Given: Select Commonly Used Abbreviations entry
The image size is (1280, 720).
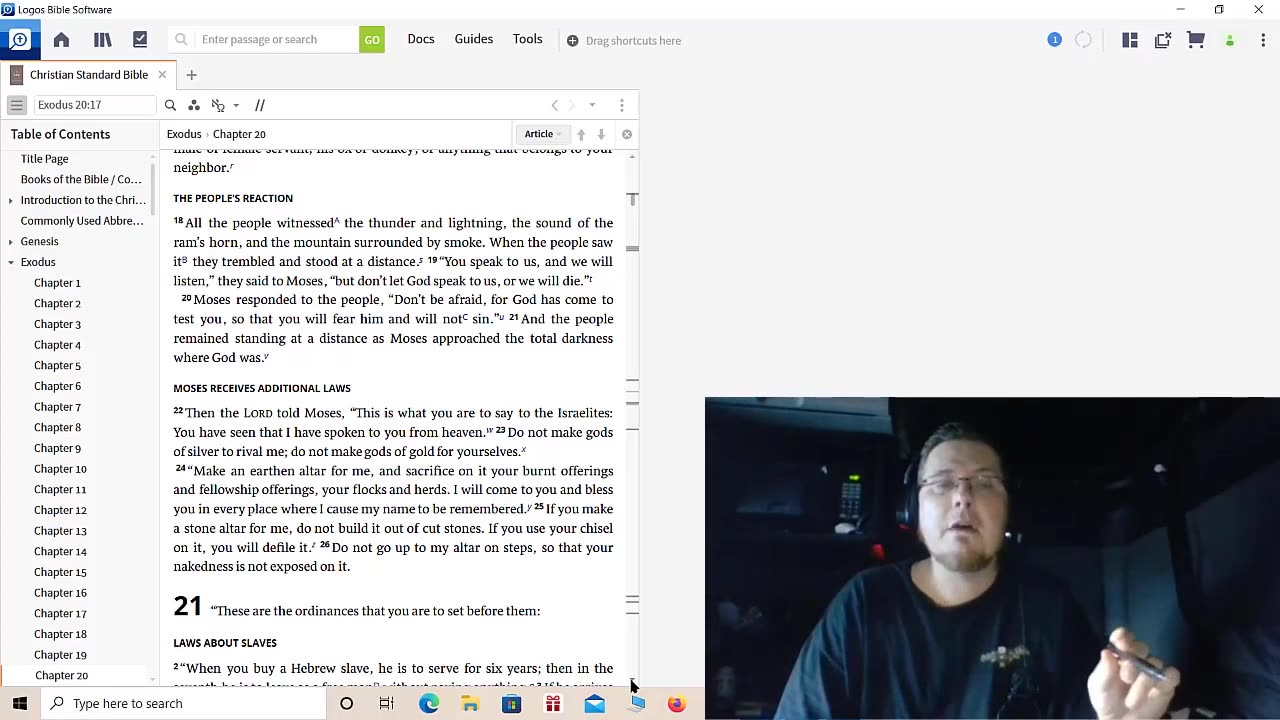Looking at the screenshot, I should pyautogui.click(x=82, y=221).
